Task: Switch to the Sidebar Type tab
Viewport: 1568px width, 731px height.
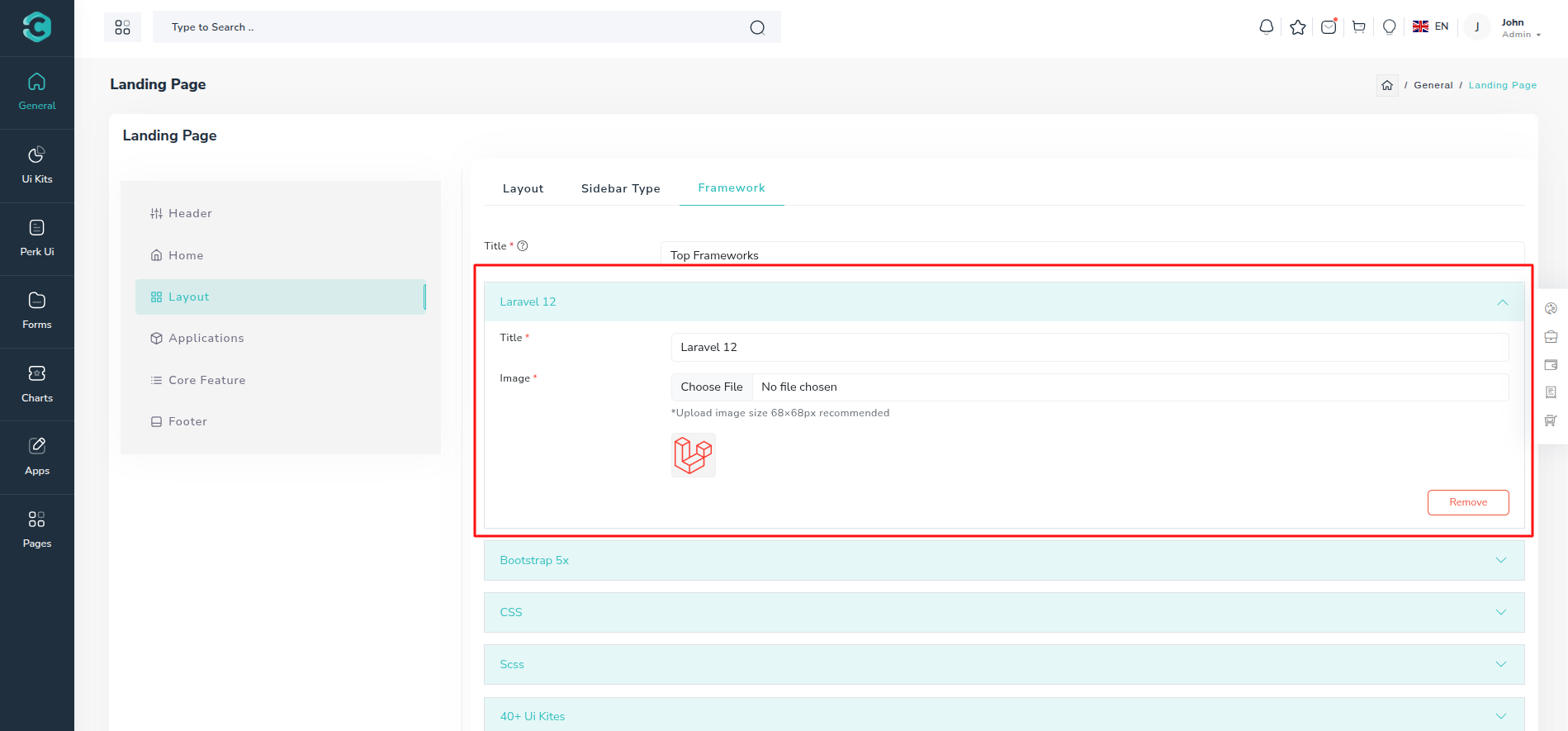Action: point(620,188)
